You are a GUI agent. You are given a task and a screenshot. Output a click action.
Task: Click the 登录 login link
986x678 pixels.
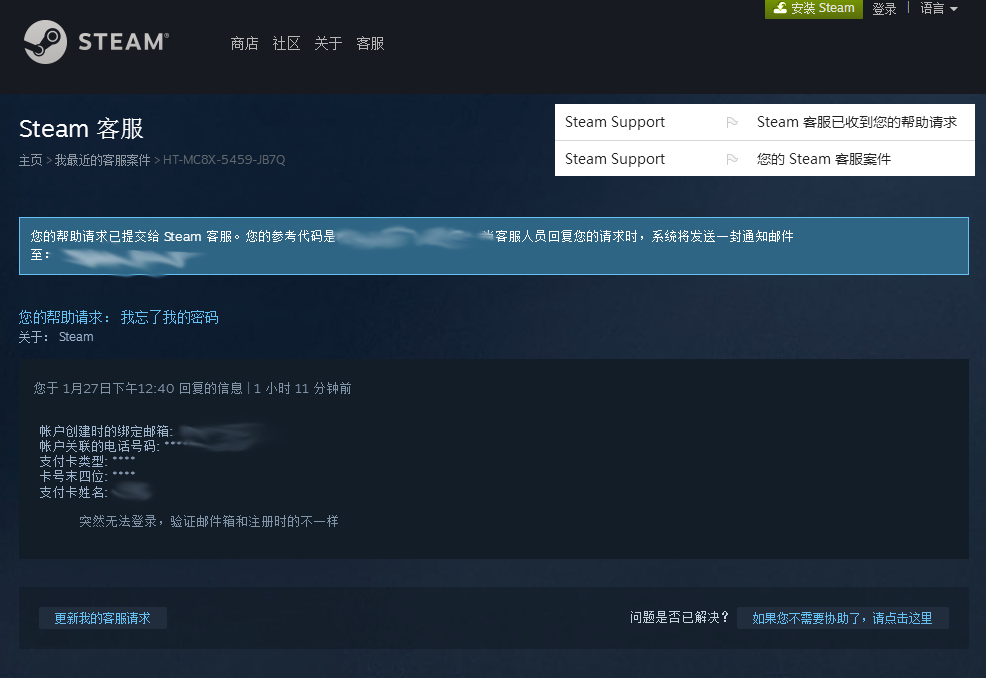(884, 9)
